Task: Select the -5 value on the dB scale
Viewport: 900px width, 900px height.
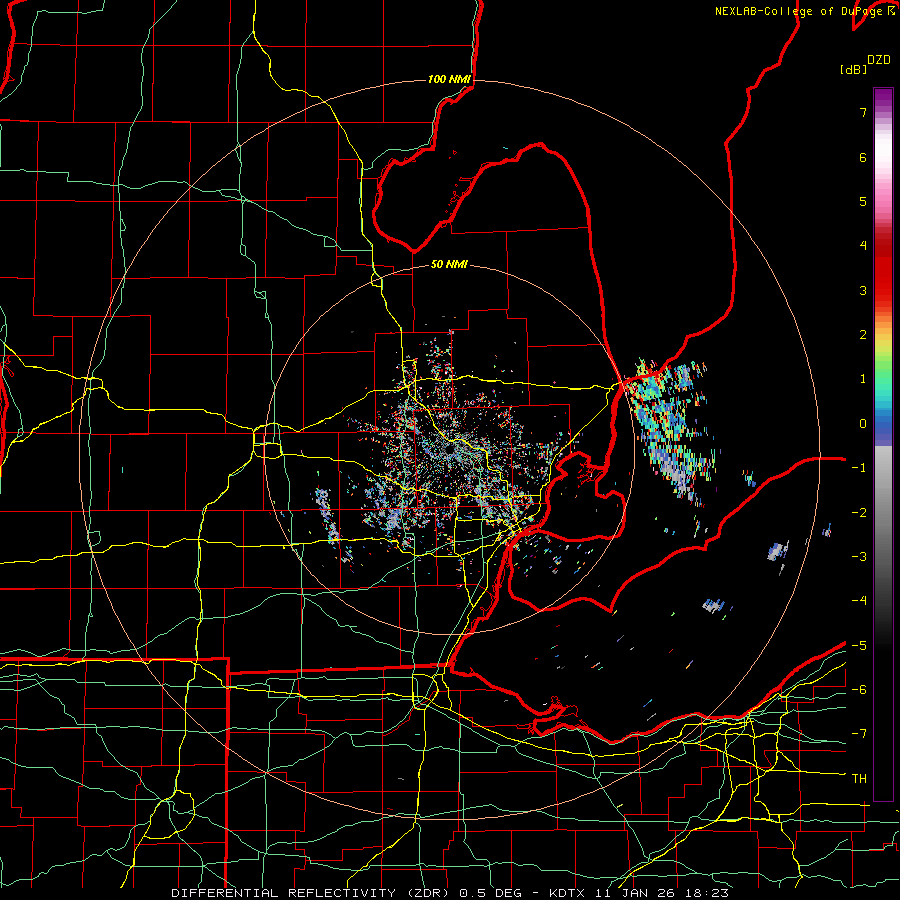Action: pos(859,646)
